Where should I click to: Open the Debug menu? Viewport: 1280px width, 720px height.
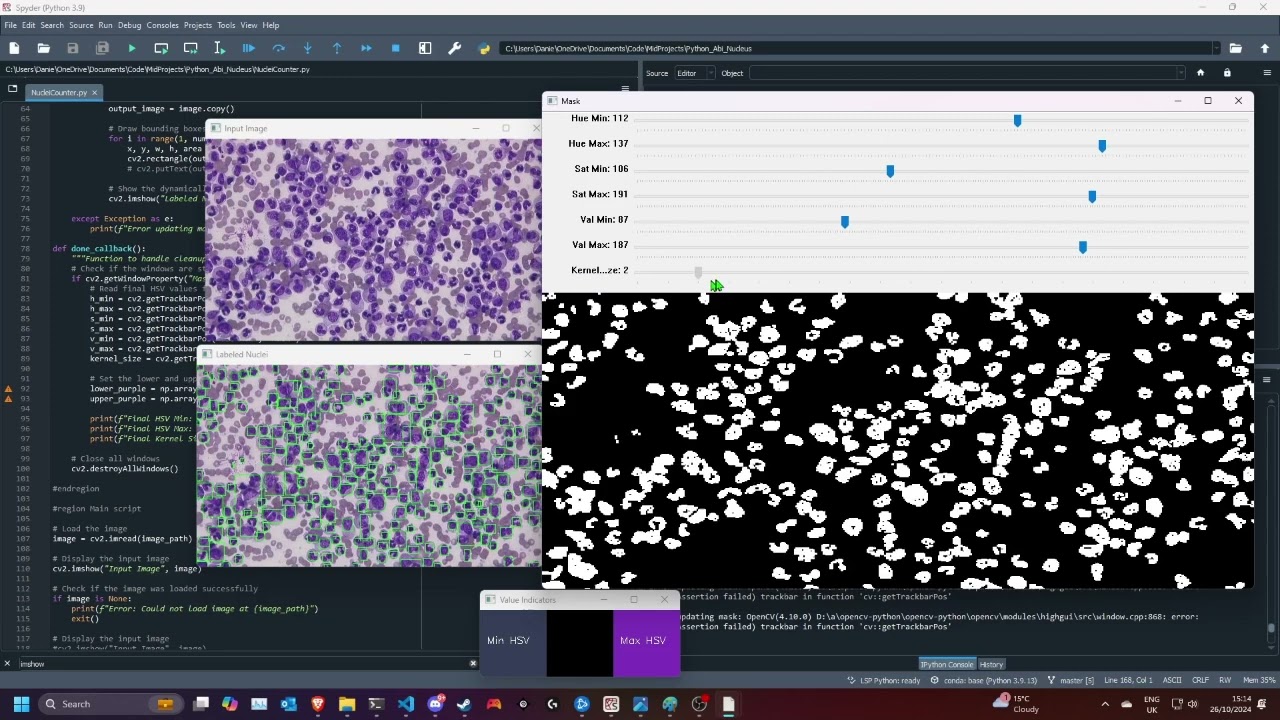[130, 25]
